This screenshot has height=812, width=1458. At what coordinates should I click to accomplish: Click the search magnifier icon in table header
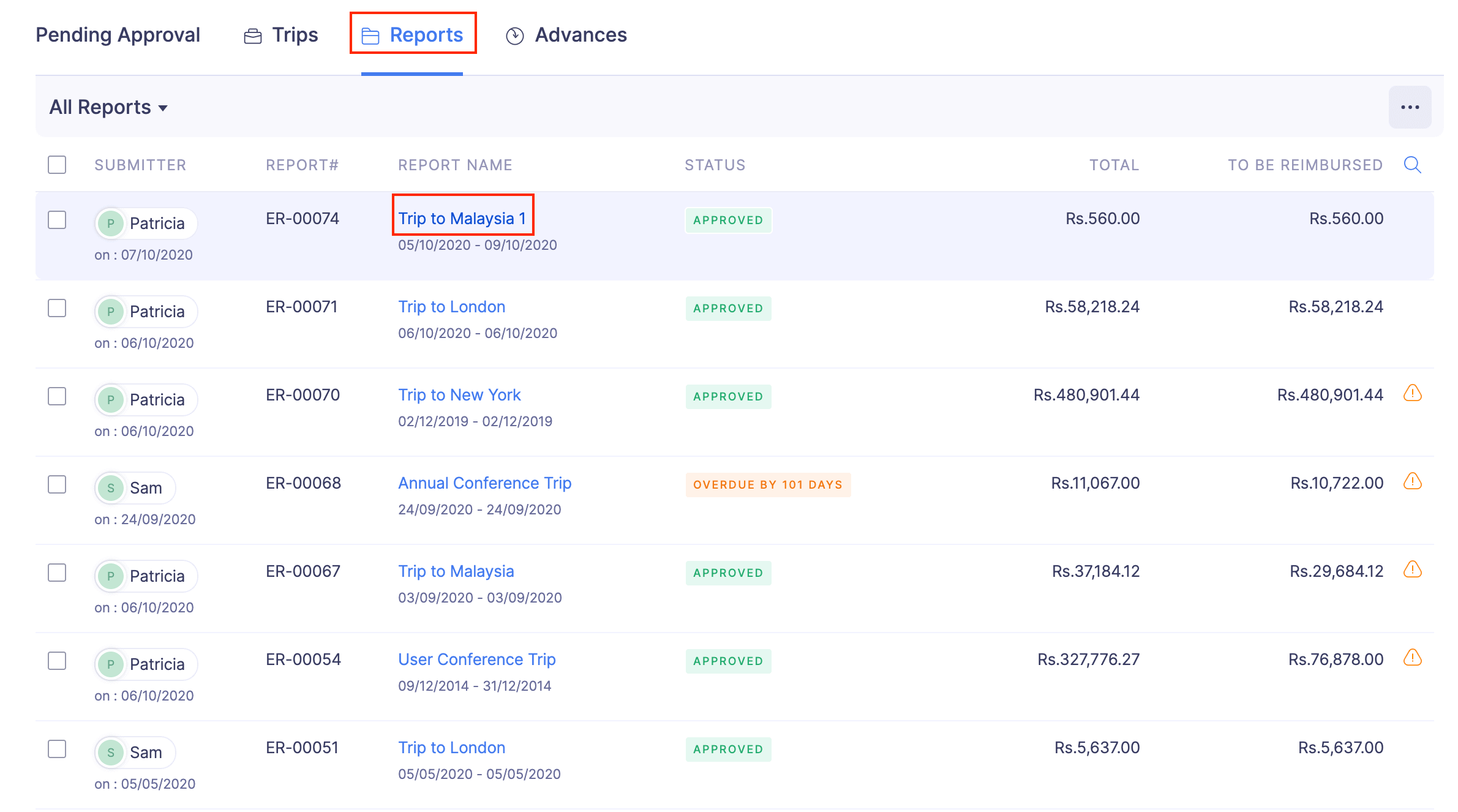point(1411,165)
